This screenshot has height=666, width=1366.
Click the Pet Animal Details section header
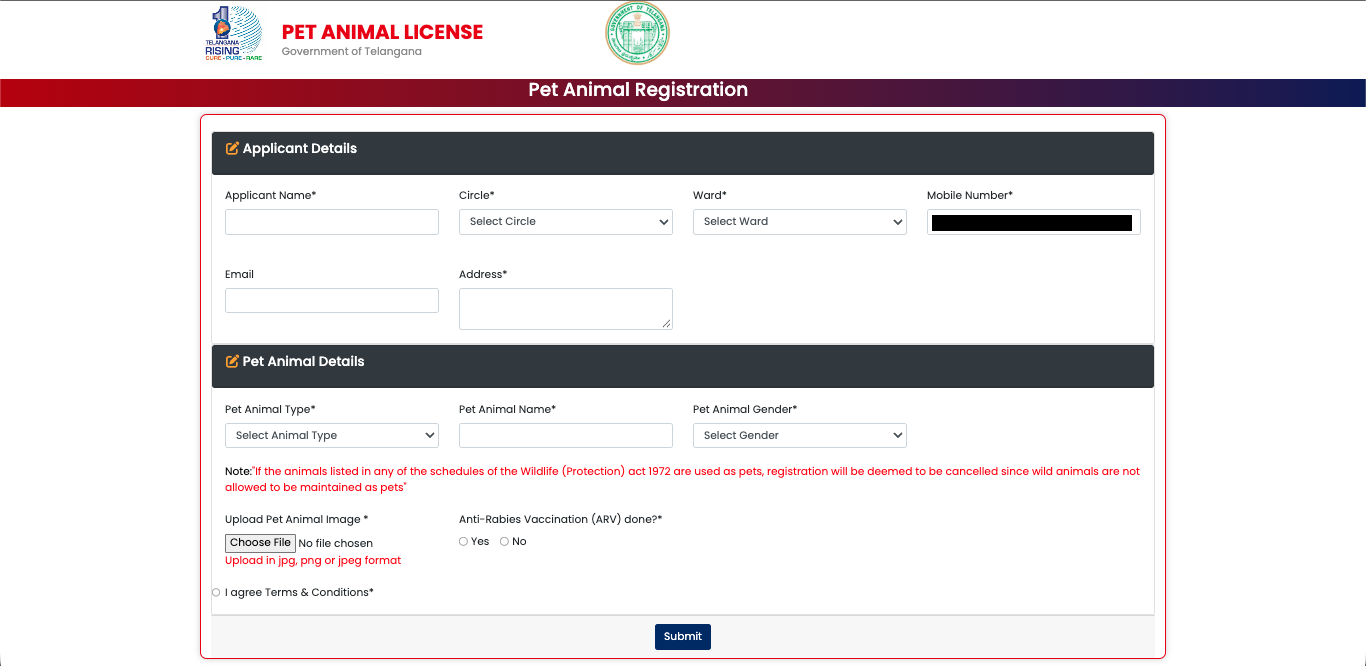click(683, 366)
